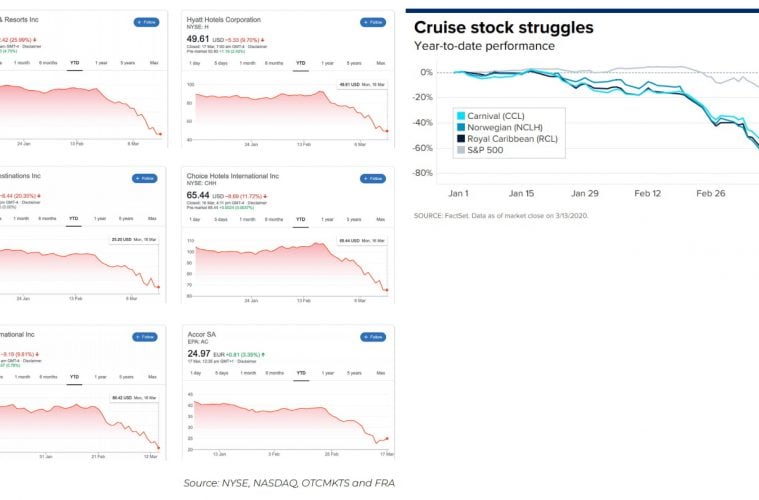Select 5 years range on Hyatt chart

coord(352,63)
